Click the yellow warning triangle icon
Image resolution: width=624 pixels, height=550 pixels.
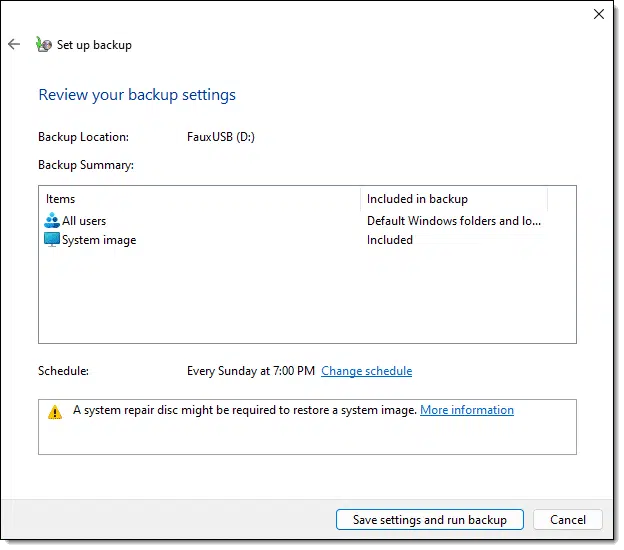55,412
